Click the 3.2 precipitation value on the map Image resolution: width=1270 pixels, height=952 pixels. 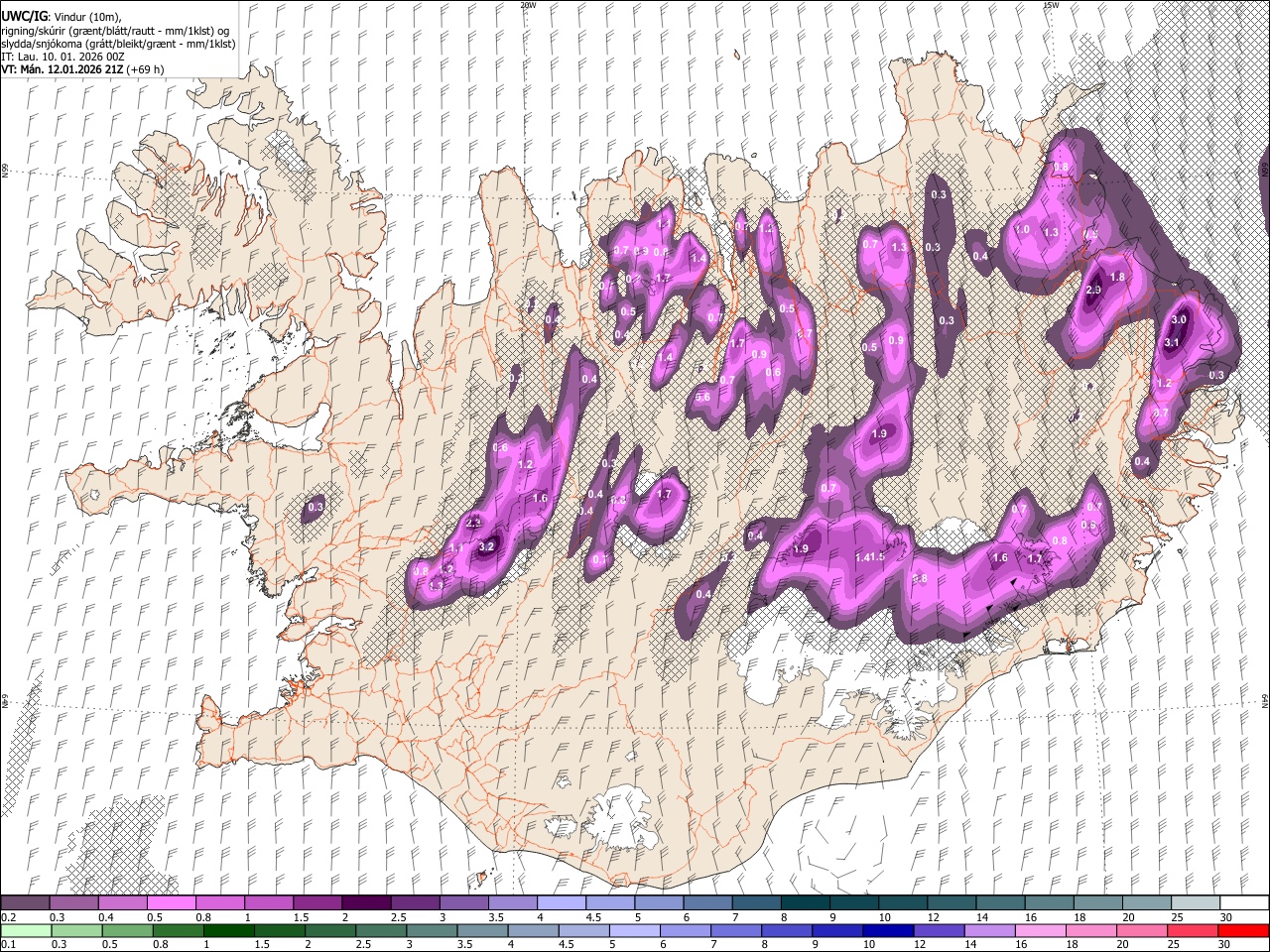pos(486,546)
